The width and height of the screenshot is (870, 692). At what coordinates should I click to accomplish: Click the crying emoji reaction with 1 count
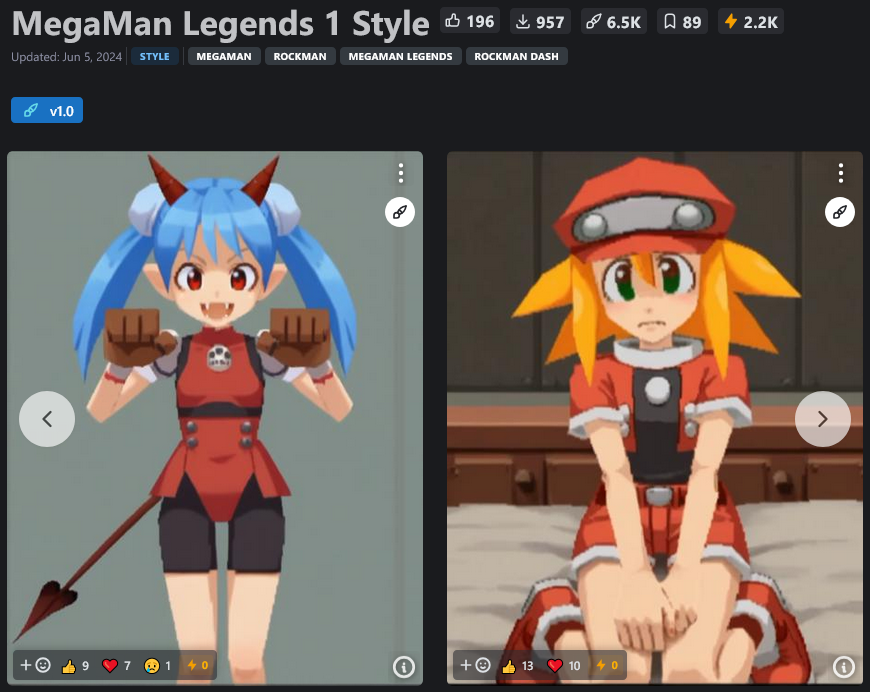(158, 665)
